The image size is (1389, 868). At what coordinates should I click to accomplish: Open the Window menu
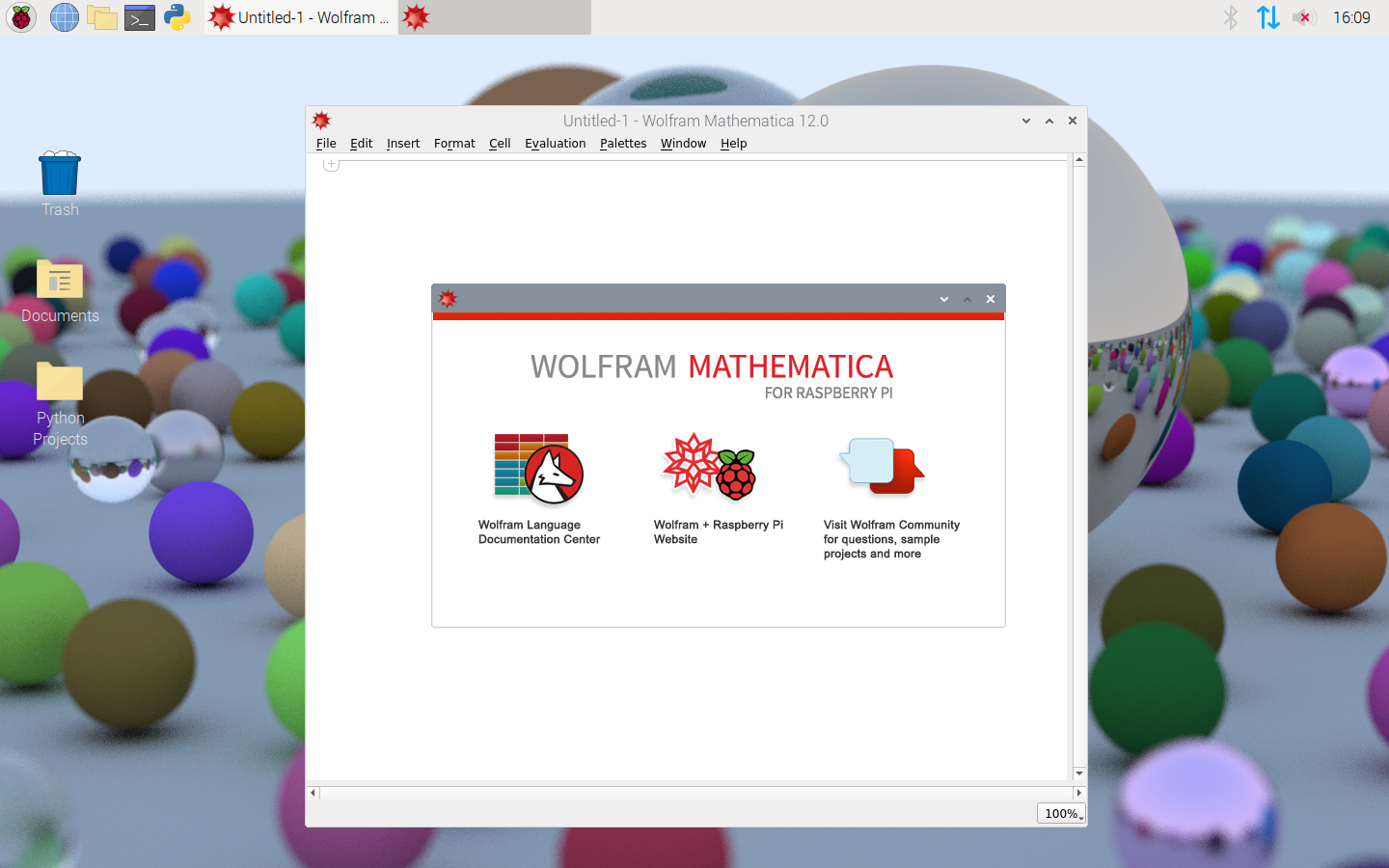coord(683,144)
